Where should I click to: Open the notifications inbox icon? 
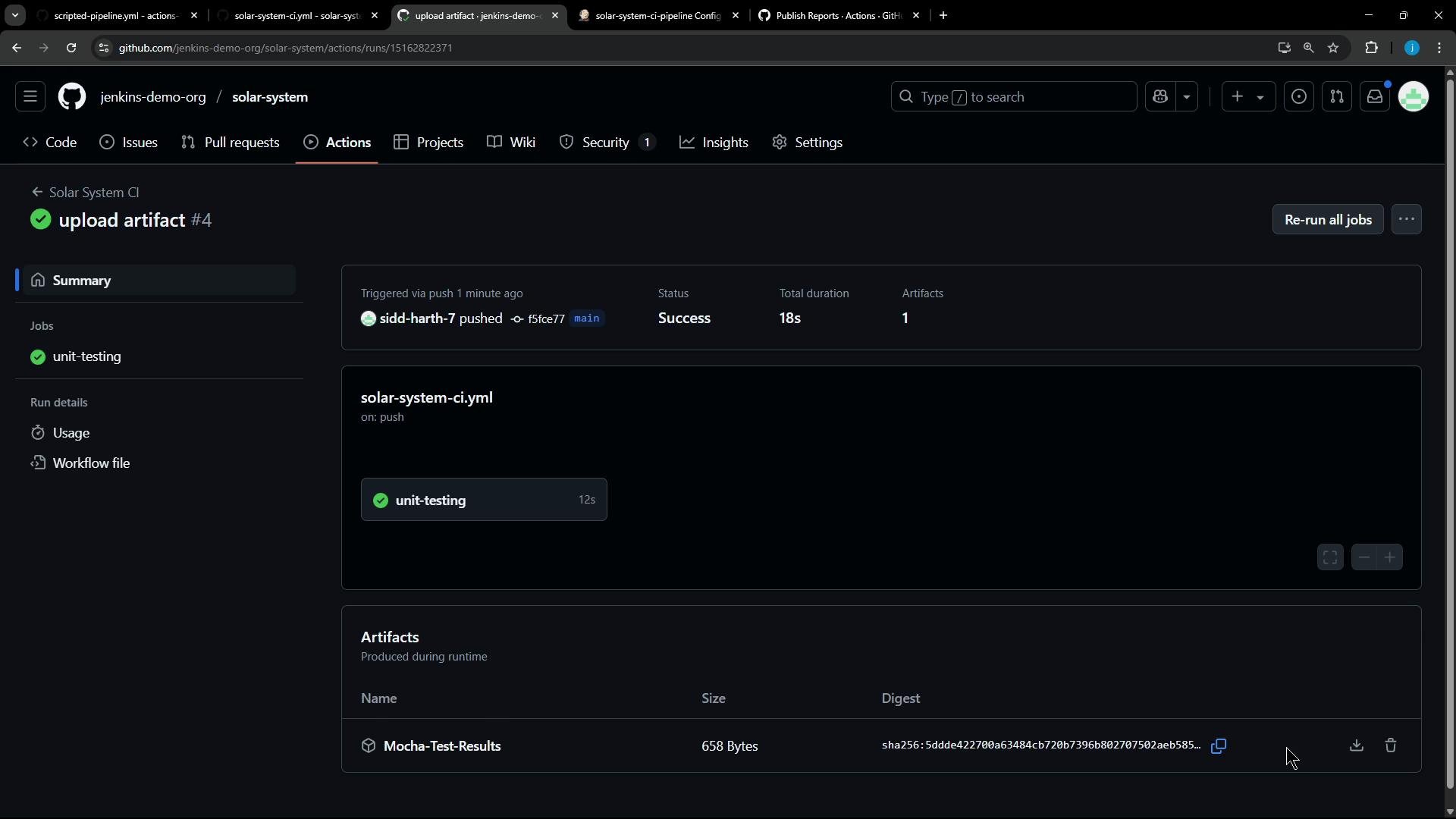[x=1375, y=97]
